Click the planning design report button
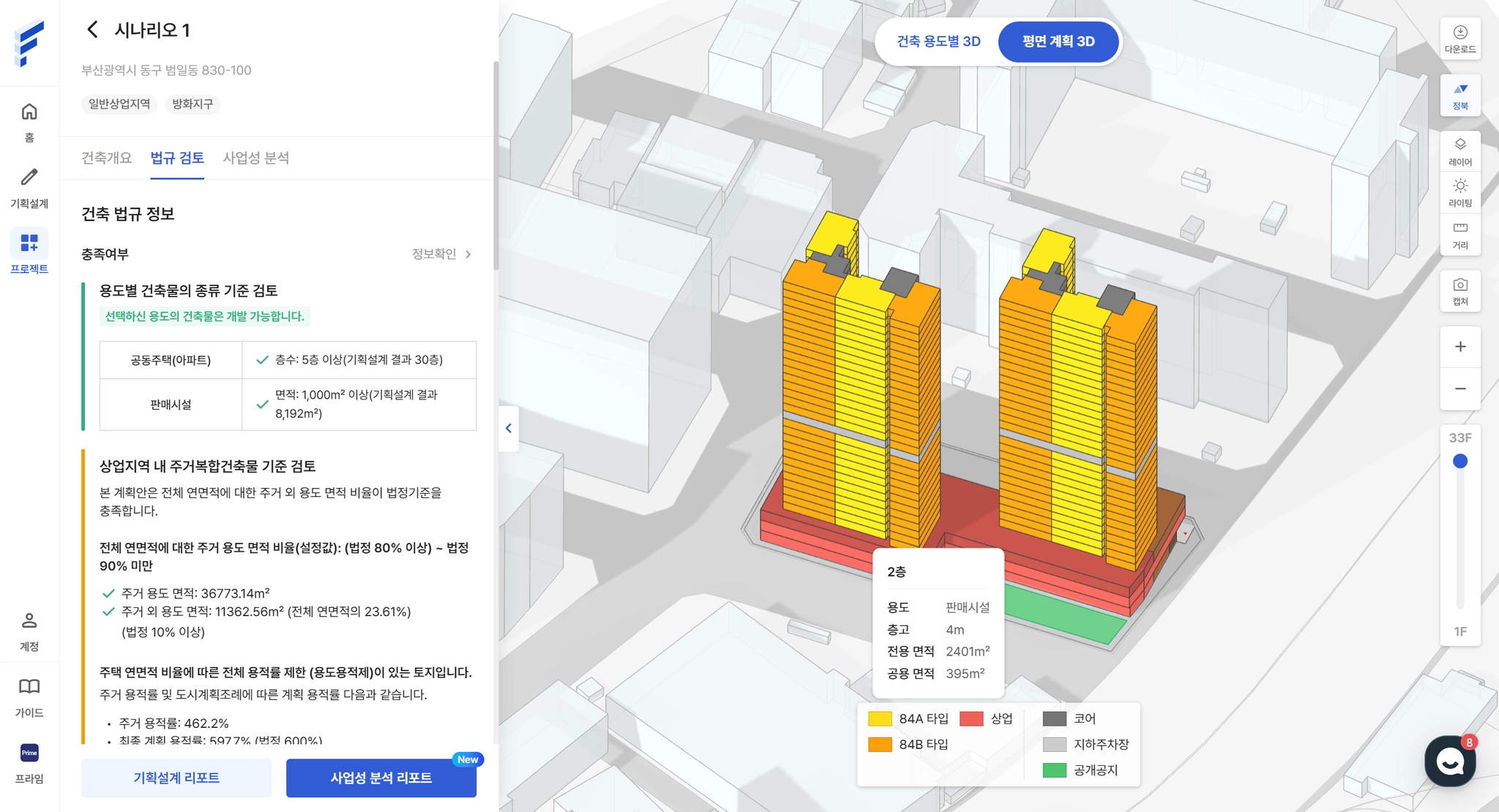This screenshot has width=1499, height=812. 176,778
